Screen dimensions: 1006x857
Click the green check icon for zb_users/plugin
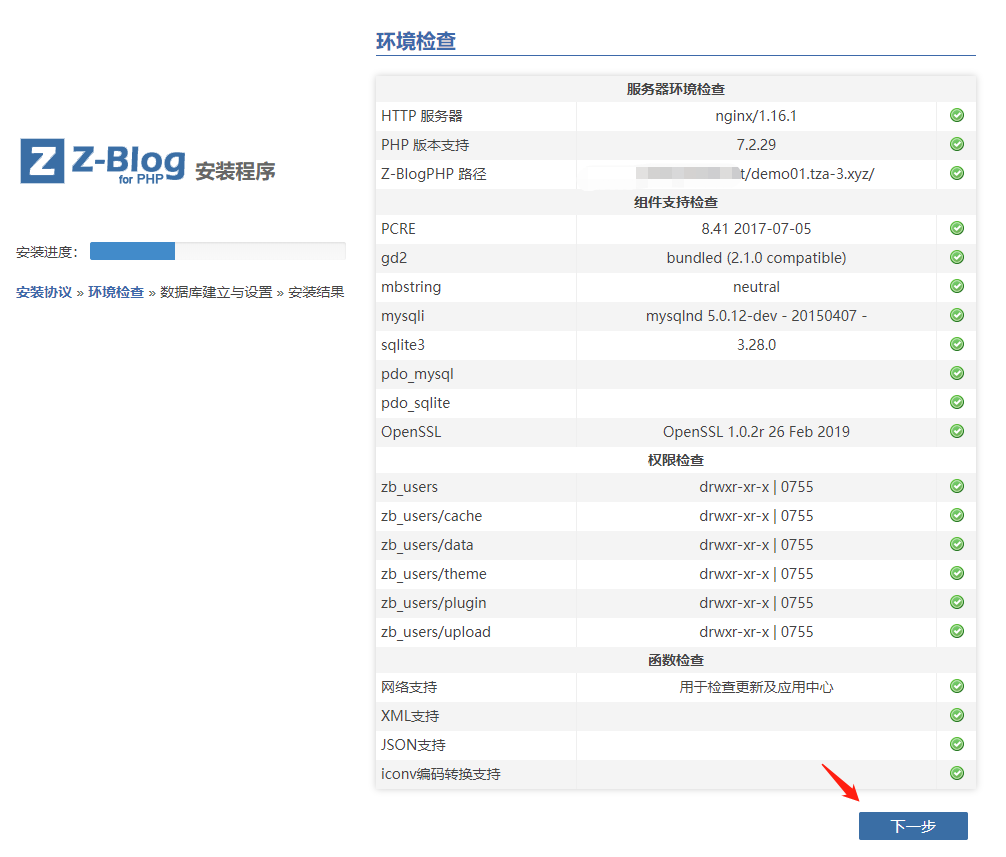pos(957,602)
